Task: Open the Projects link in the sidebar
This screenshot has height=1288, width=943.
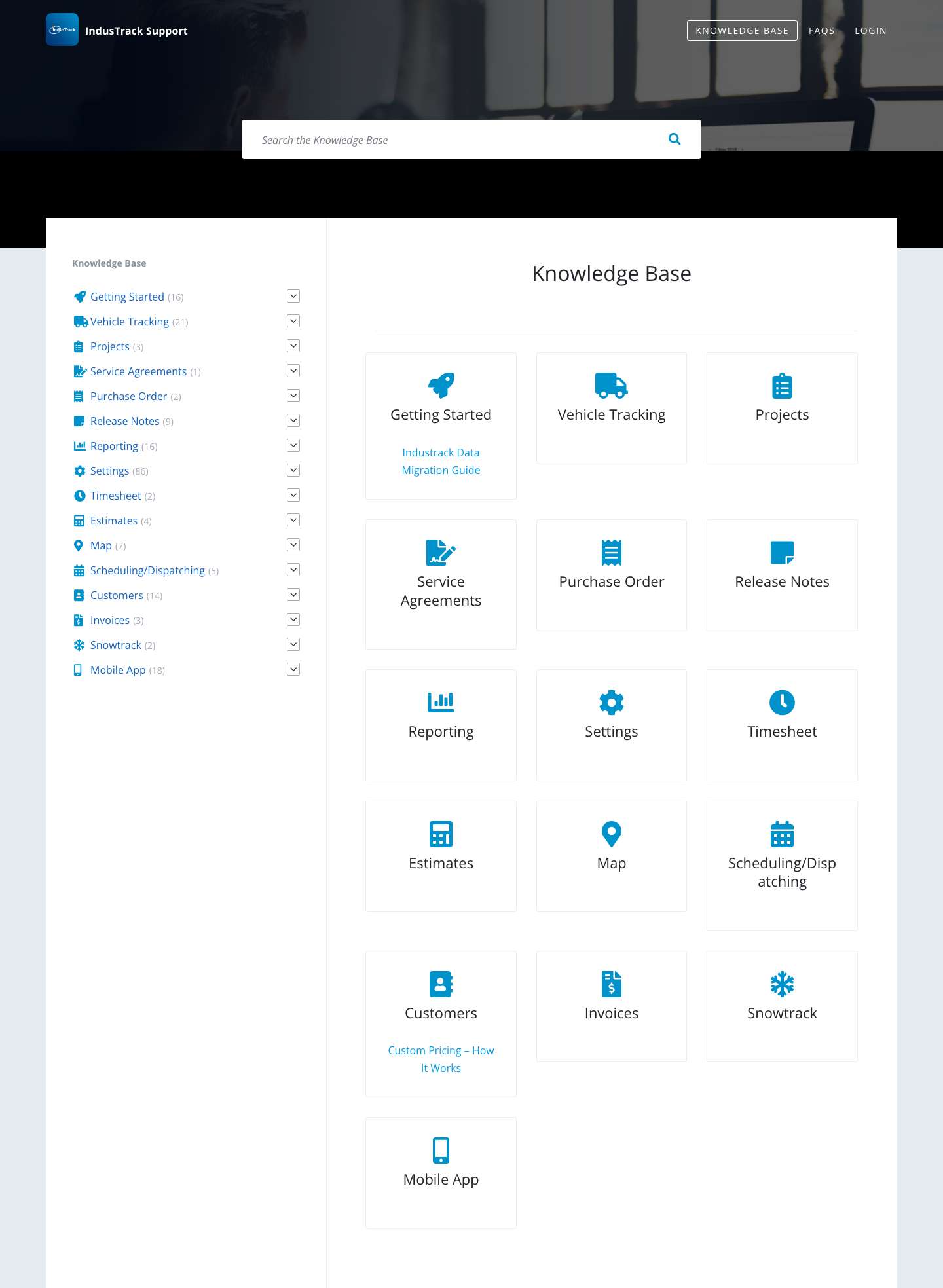Action: tap(110, 346)
